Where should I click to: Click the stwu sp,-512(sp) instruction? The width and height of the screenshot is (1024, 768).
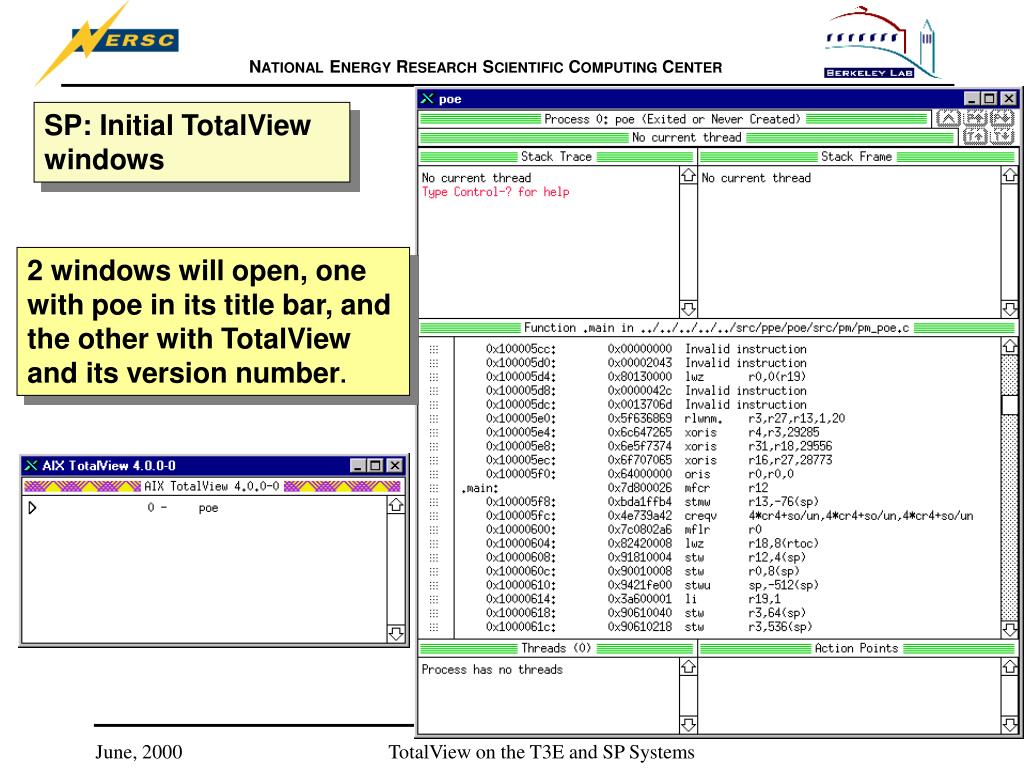751,585
